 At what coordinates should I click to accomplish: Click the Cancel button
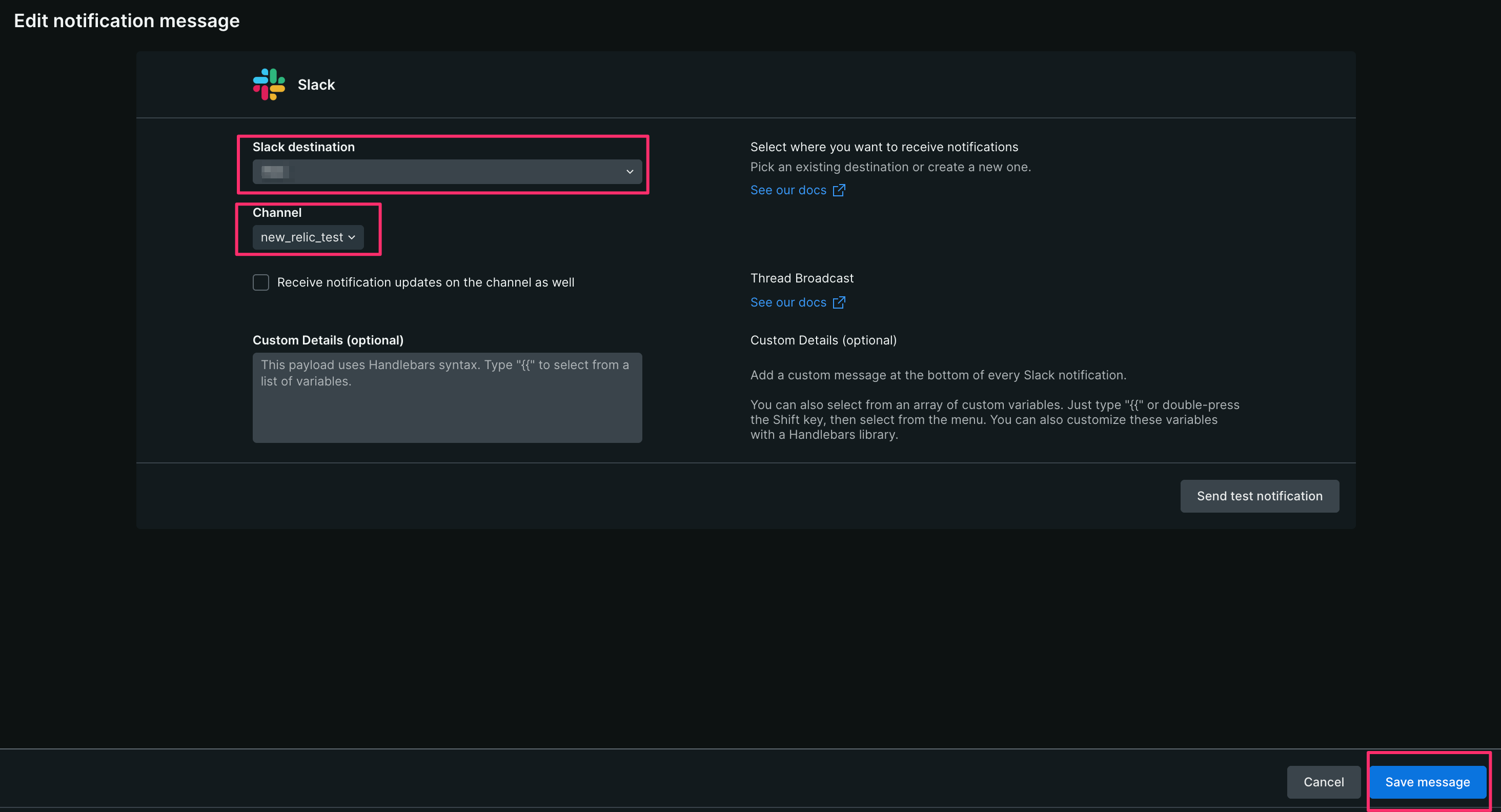(1323, 782)
